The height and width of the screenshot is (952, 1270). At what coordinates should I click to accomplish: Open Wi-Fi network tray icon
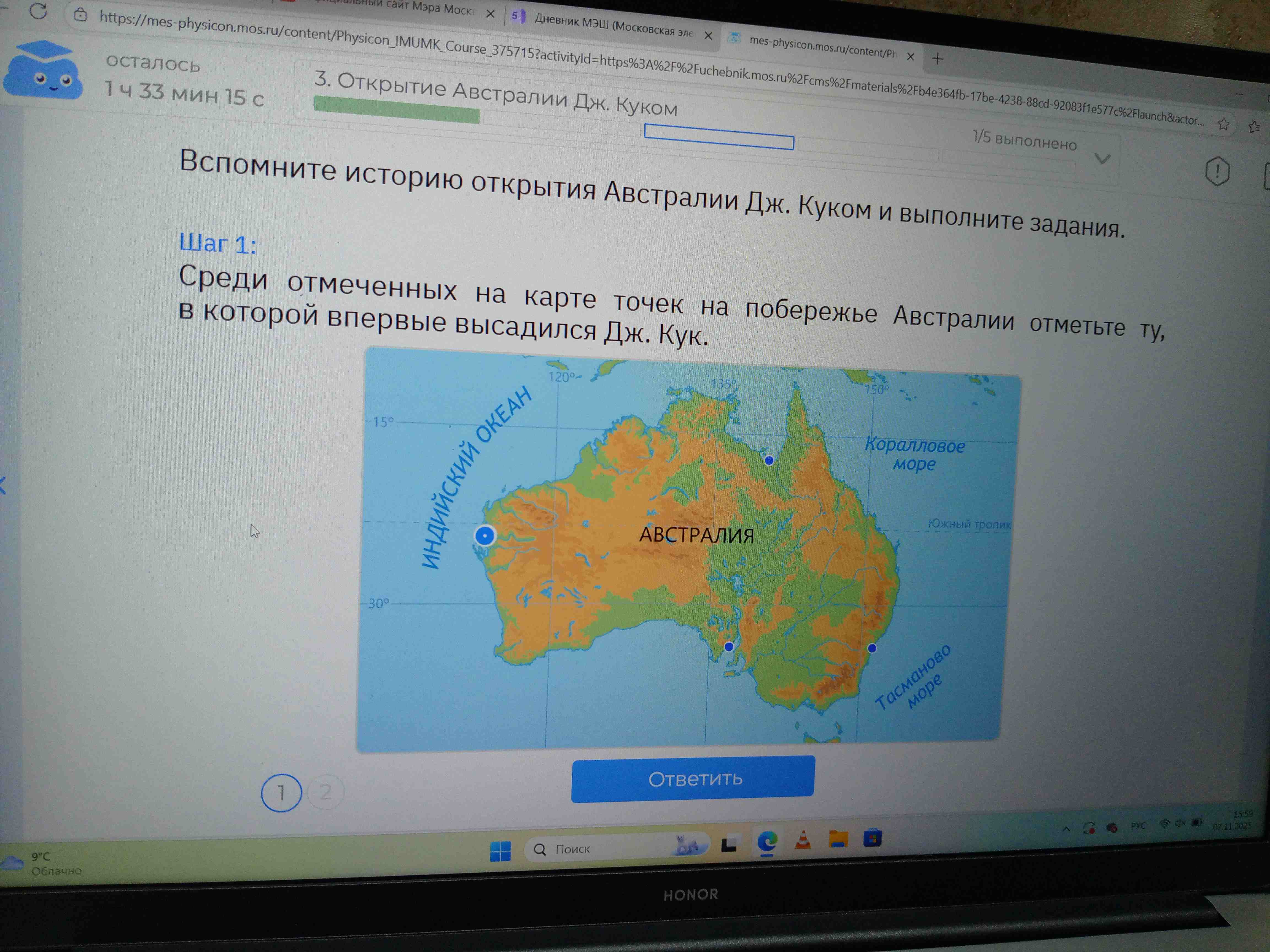[x=1164, y=823]
